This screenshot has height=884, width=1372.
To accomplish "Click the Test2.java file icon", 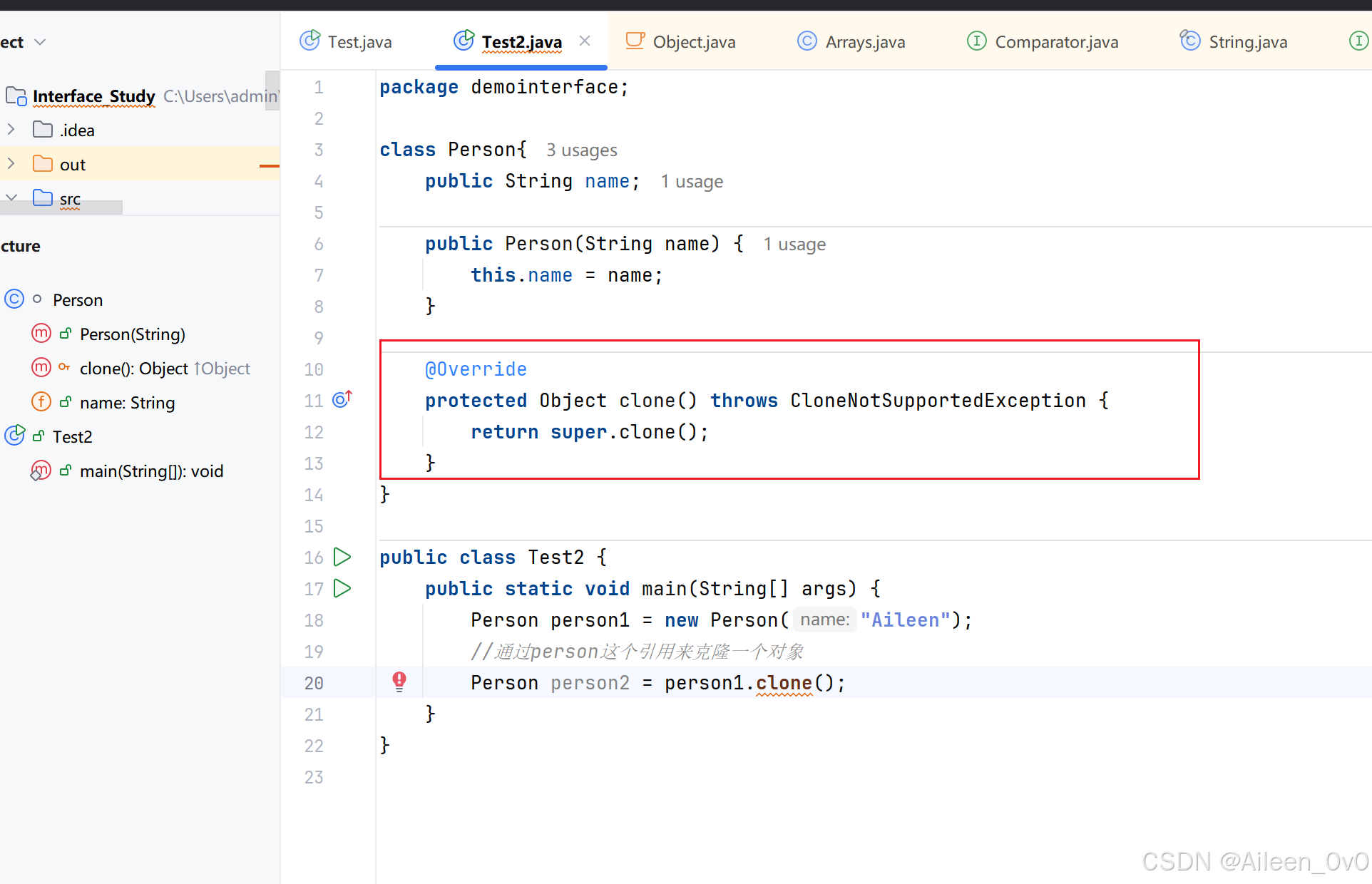I will pos(464,41).
